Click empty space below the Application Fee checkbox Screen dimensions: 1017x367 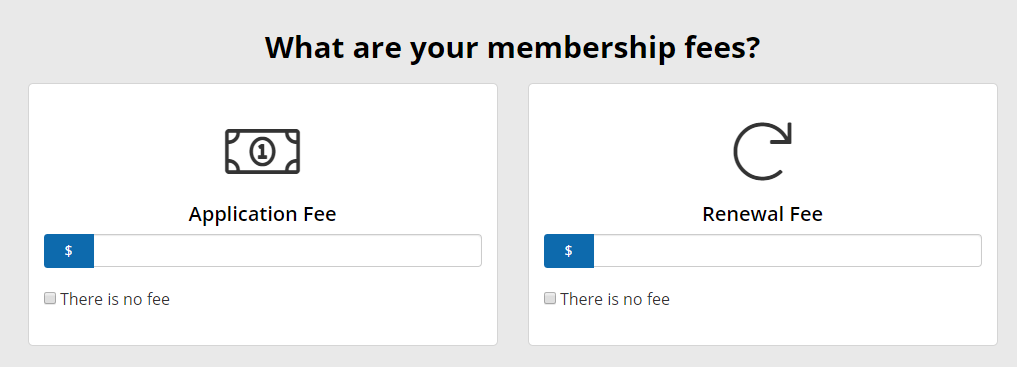(x=263, y=327)
